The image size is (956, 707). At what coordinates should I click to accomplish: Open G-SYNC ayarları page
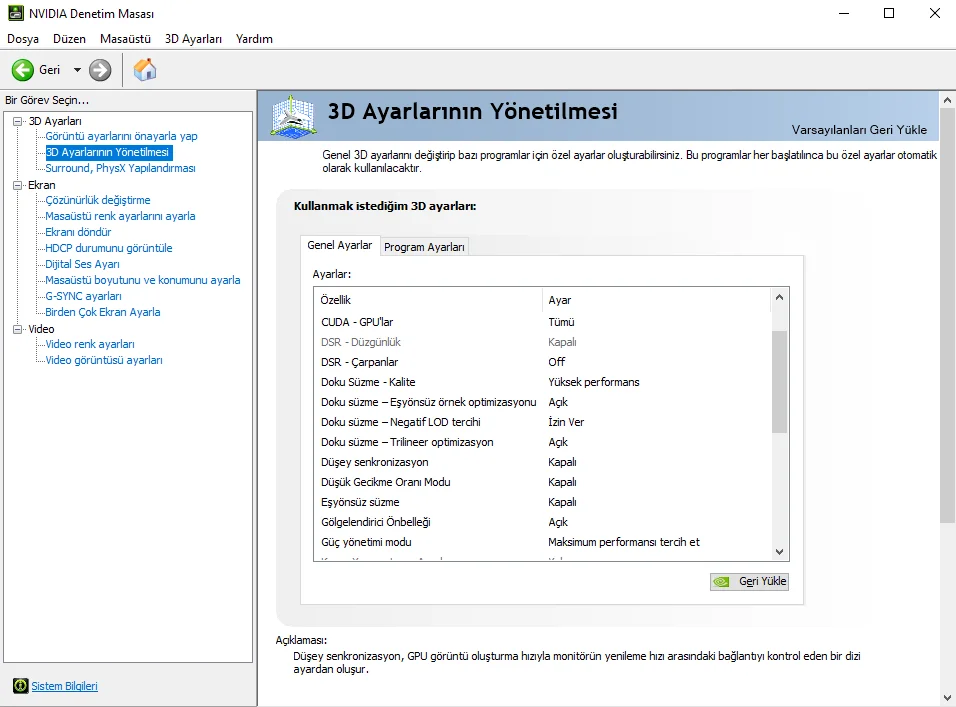point(84,296)
